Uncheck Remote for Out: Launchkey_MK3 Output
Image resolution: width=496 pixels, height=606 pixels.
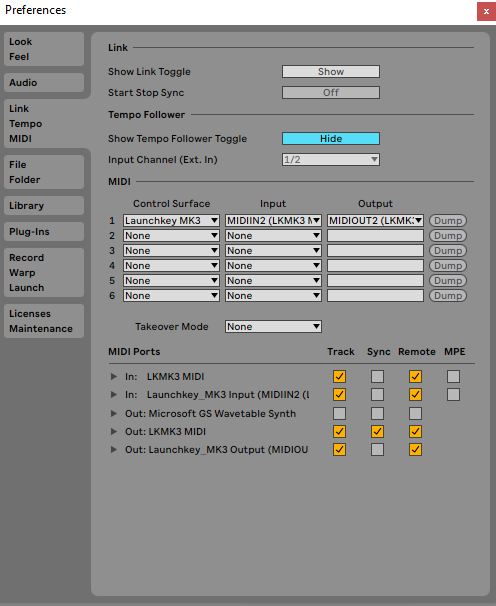coord(415,449)
